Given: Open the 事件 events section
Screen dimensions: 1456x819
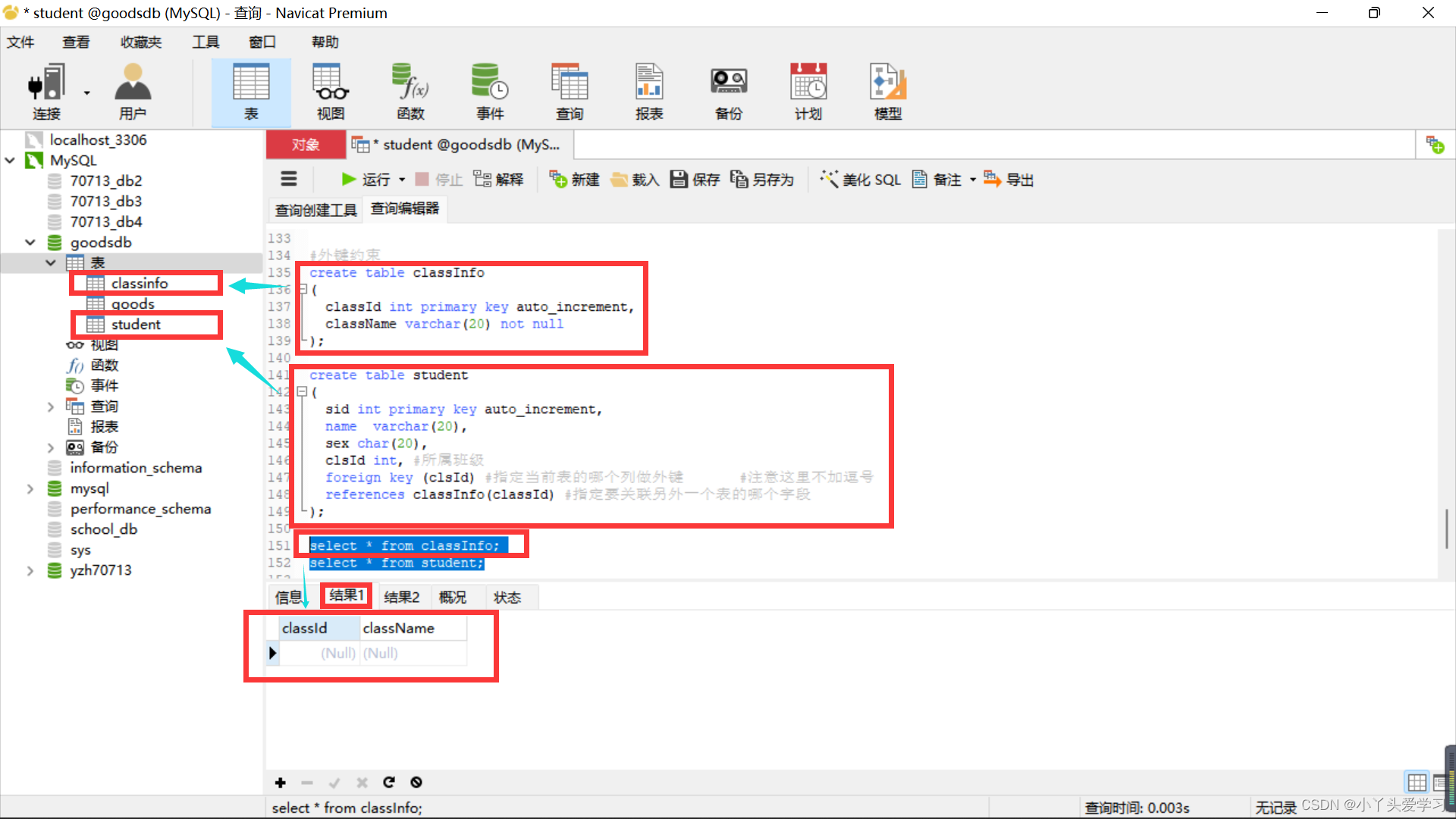Looking at the screenshot, I should [x=490, y=92].
